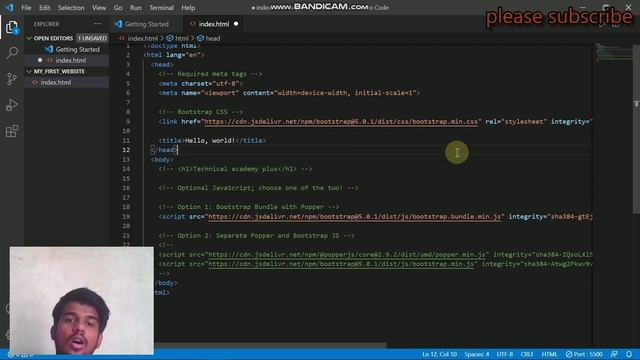Click the Ln 12, Col 10 status item
640x360 pixels.
point(439,354)
